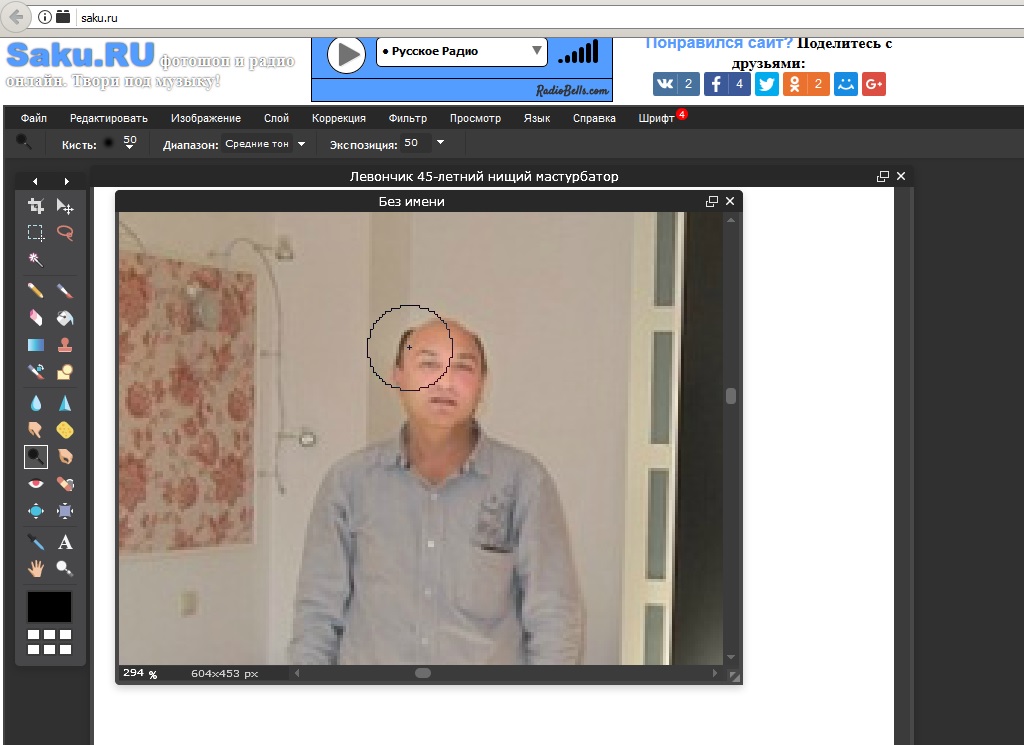Share on VK
The height and width of the screenshot is (745, 1024).
676,84
